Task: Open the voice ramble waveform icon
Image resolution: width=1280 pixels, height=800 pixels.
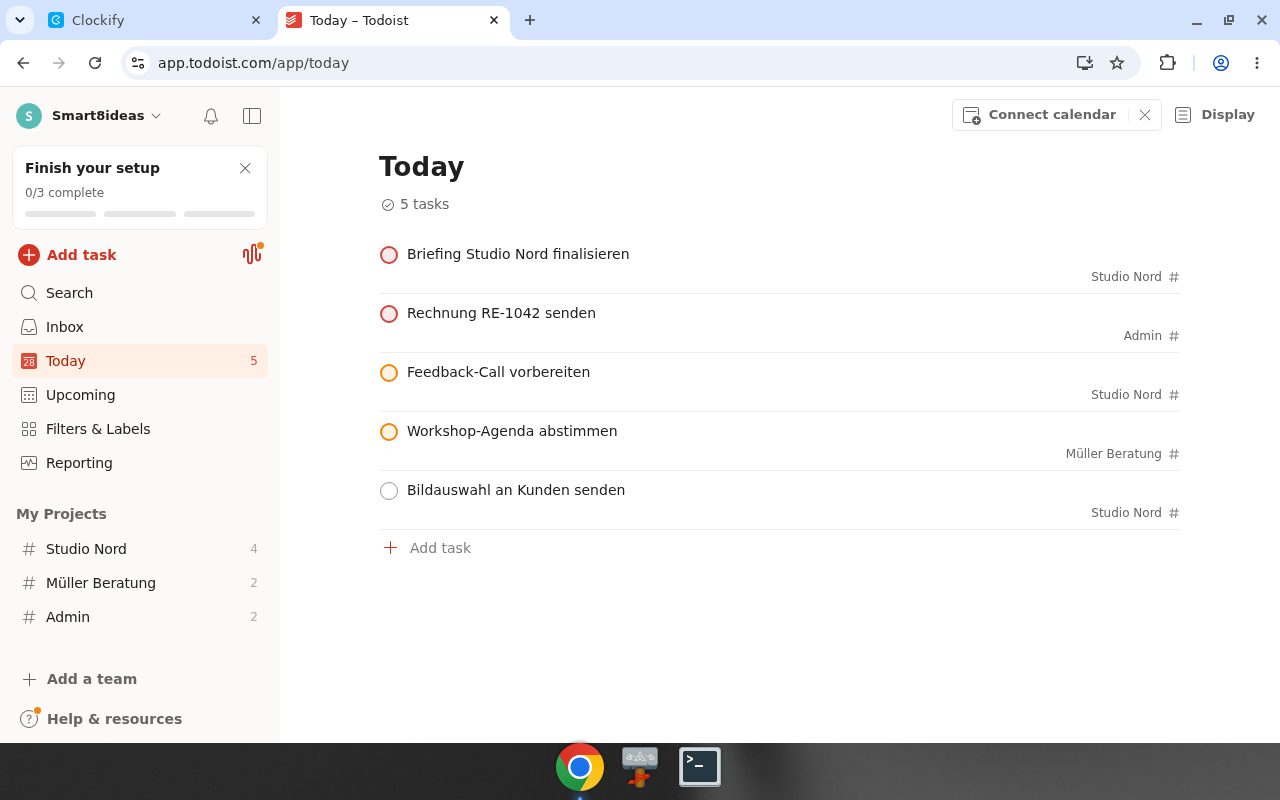Action: (x=252, y=254)
